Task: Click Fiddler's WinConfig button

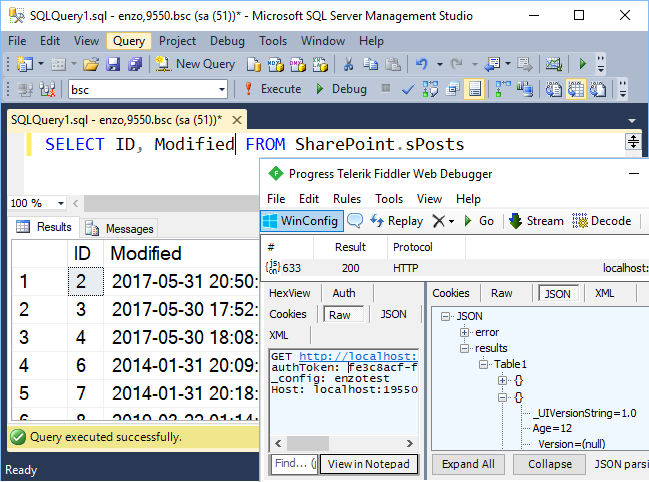Action: 301,221
